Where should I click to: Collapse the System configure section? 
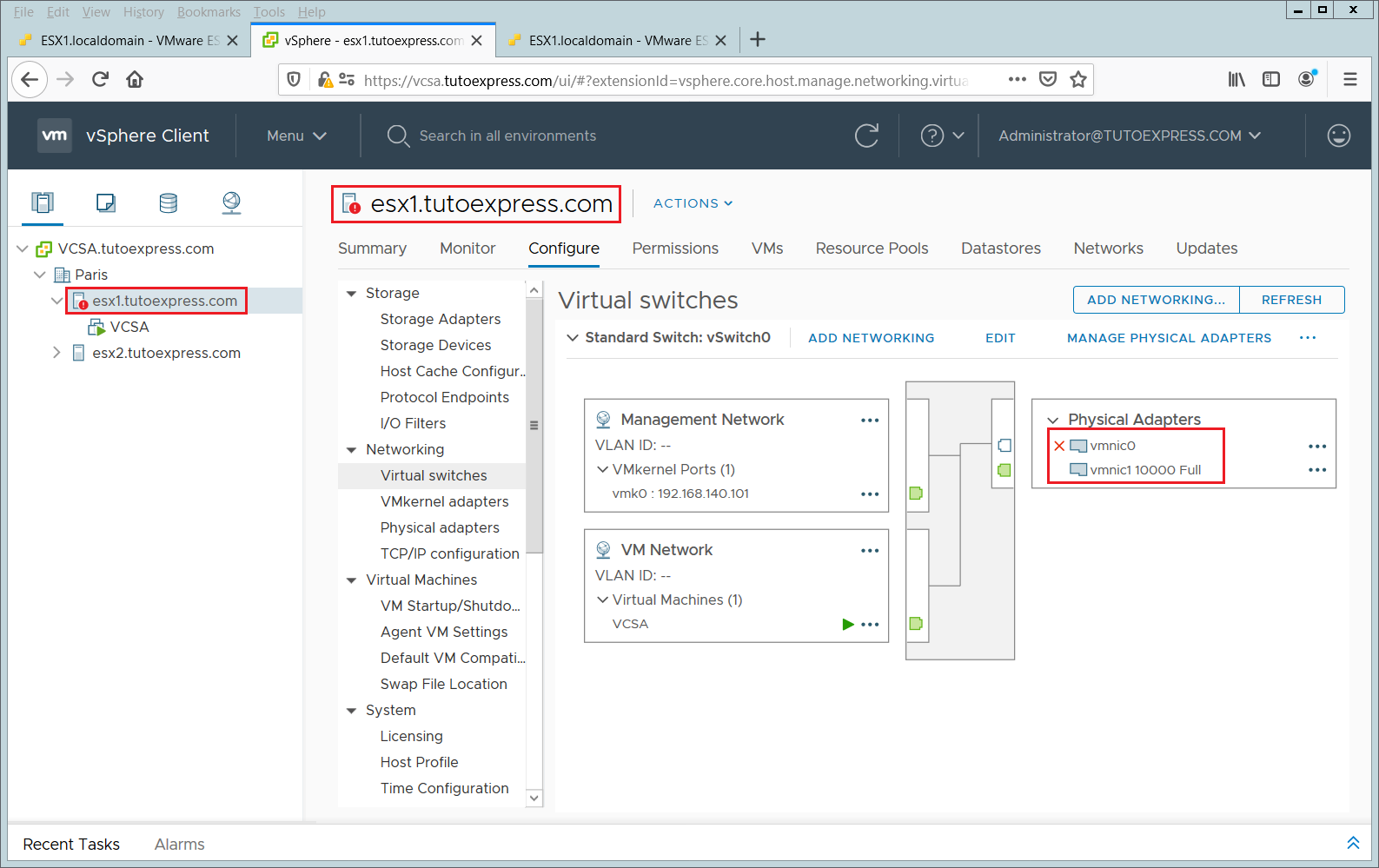(351, 711)
